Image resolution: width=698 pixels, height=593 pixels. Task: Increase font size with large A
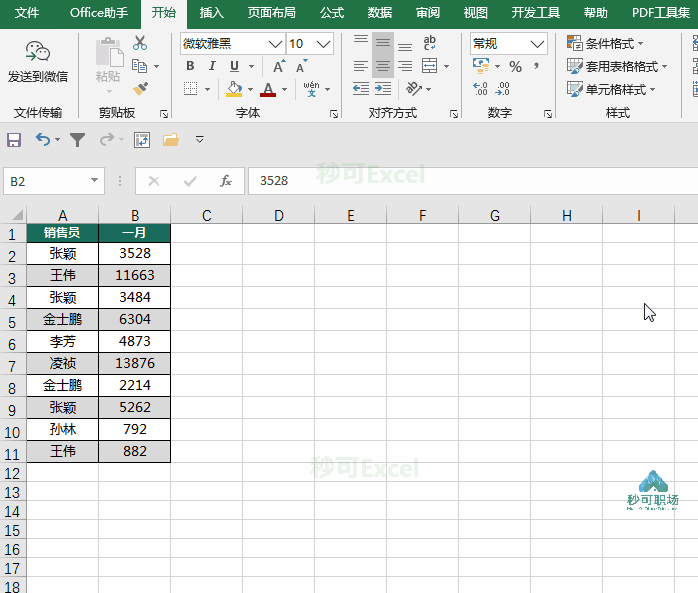click(280, 66)
